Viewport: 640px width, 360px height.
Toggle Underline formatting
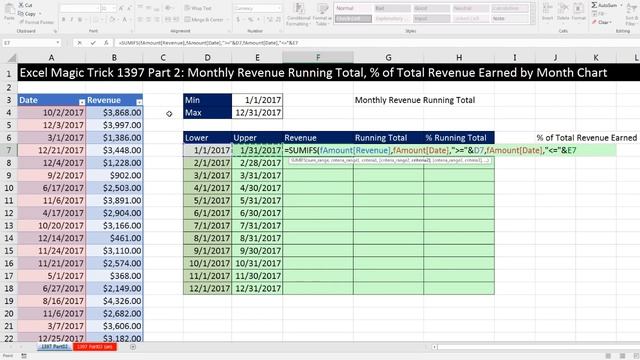(80, 20)
